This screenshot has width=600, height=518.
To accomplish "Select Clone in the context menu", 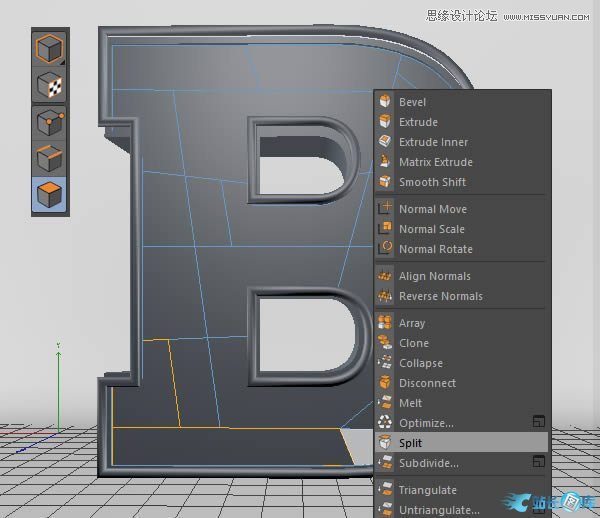I will [x=414, y=343].
